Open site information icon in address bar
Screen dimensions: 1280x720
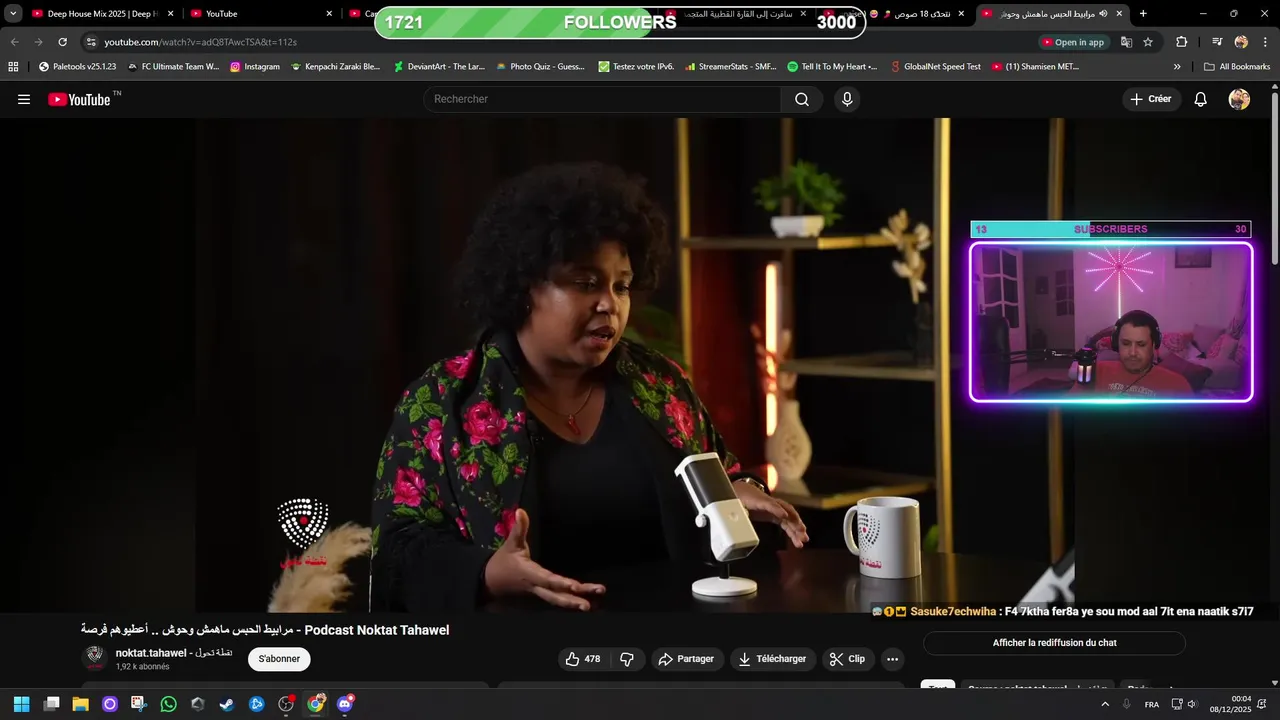coord(91,42)
